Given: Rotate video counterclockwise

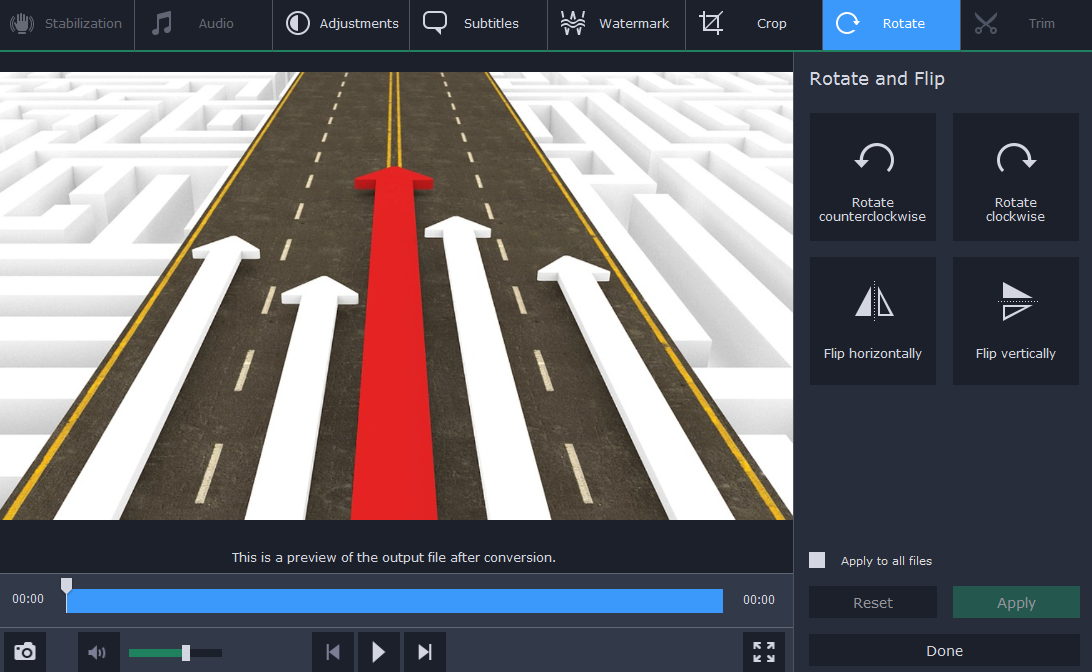Looking at the screenshot, I should (873, 178).
